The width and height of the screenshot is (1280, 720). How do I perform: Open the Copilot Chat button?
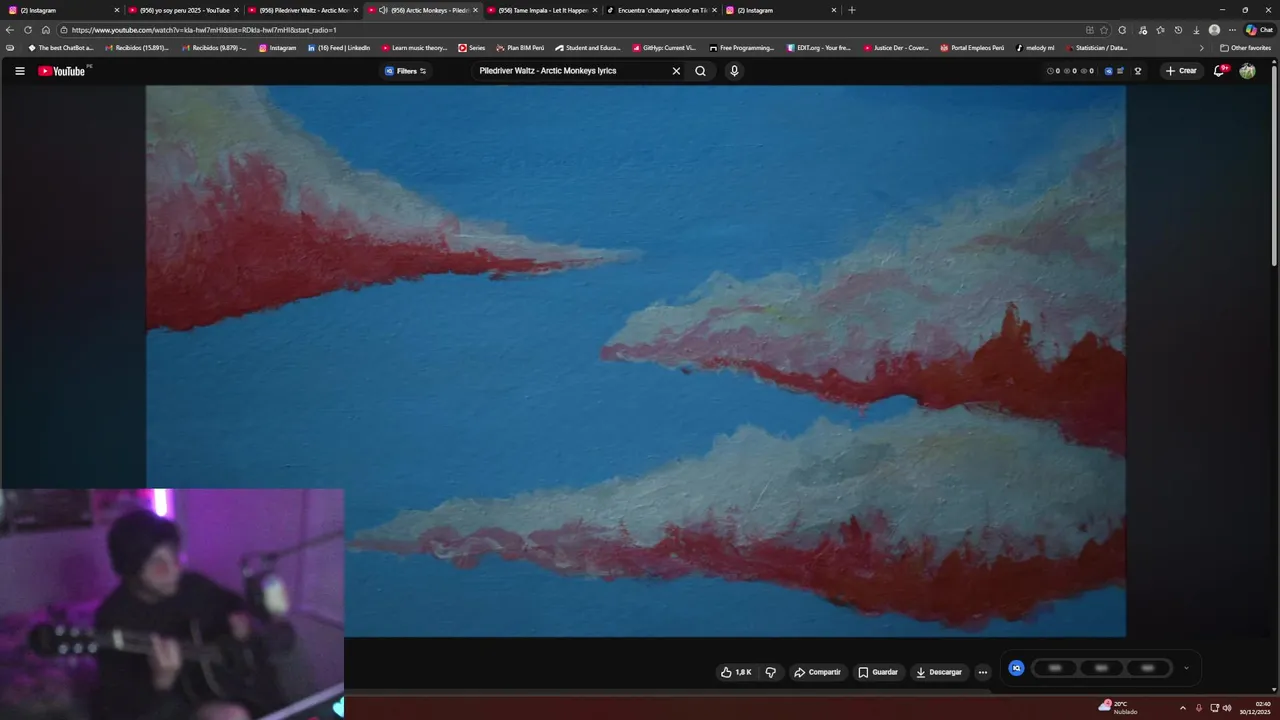click(x=1259, y=30)
